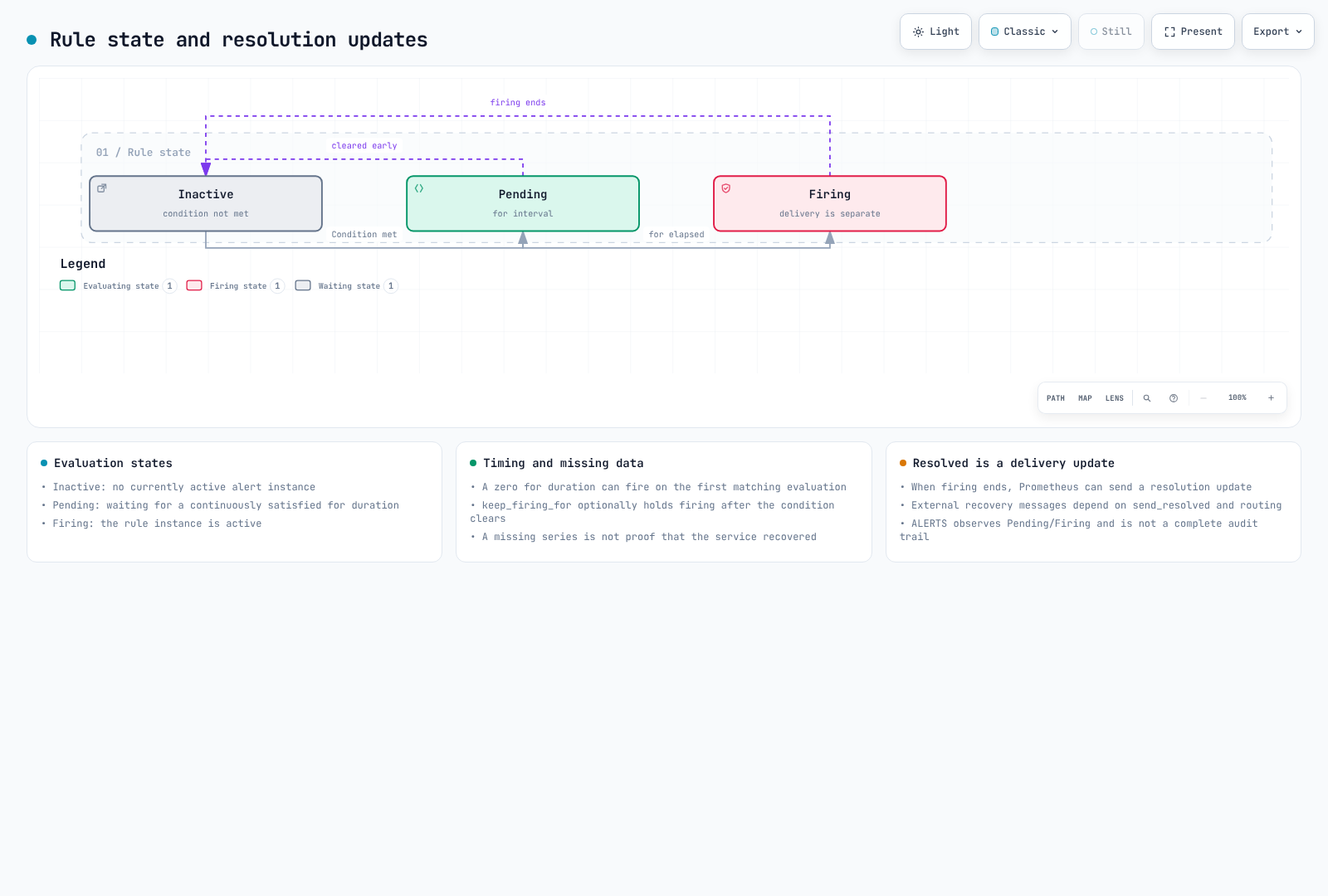1328x896 pixels.
Task: Select the Inactive state node
Action: coord(206,203)
